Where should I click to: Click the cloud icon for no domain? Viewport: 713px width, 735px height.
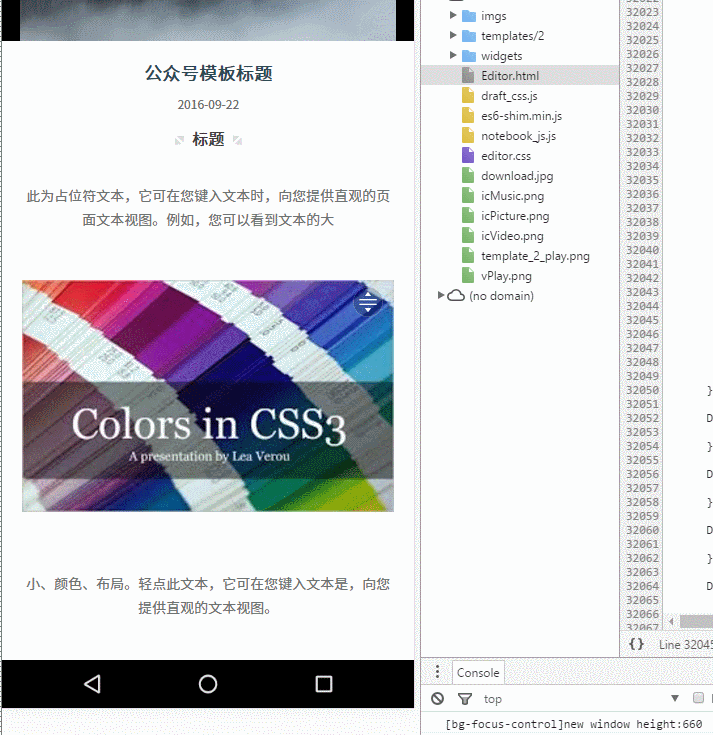[x=456, y=296]
